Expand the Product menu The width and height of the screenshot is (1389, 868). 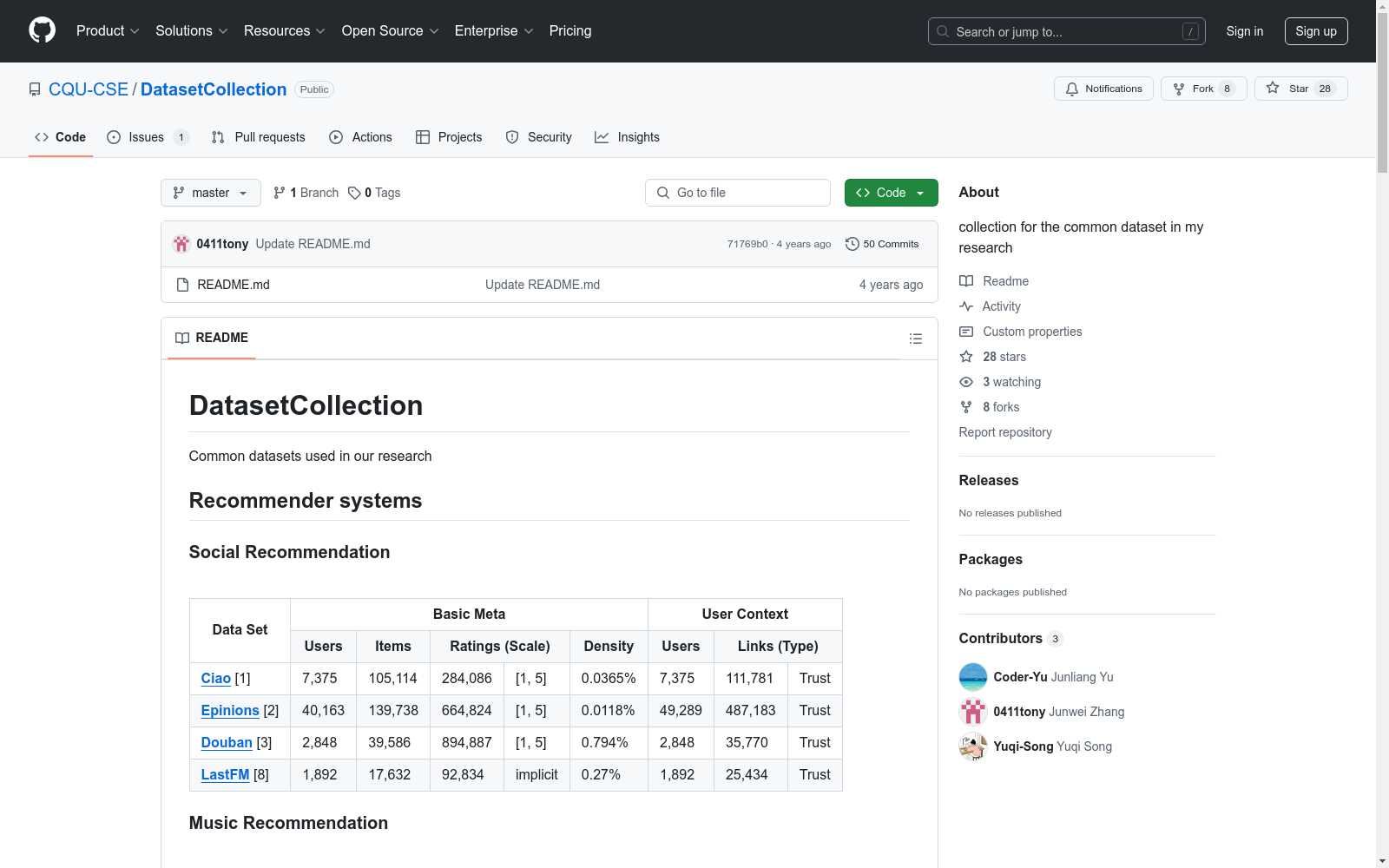pyautogui.click(x=108, y=30)
